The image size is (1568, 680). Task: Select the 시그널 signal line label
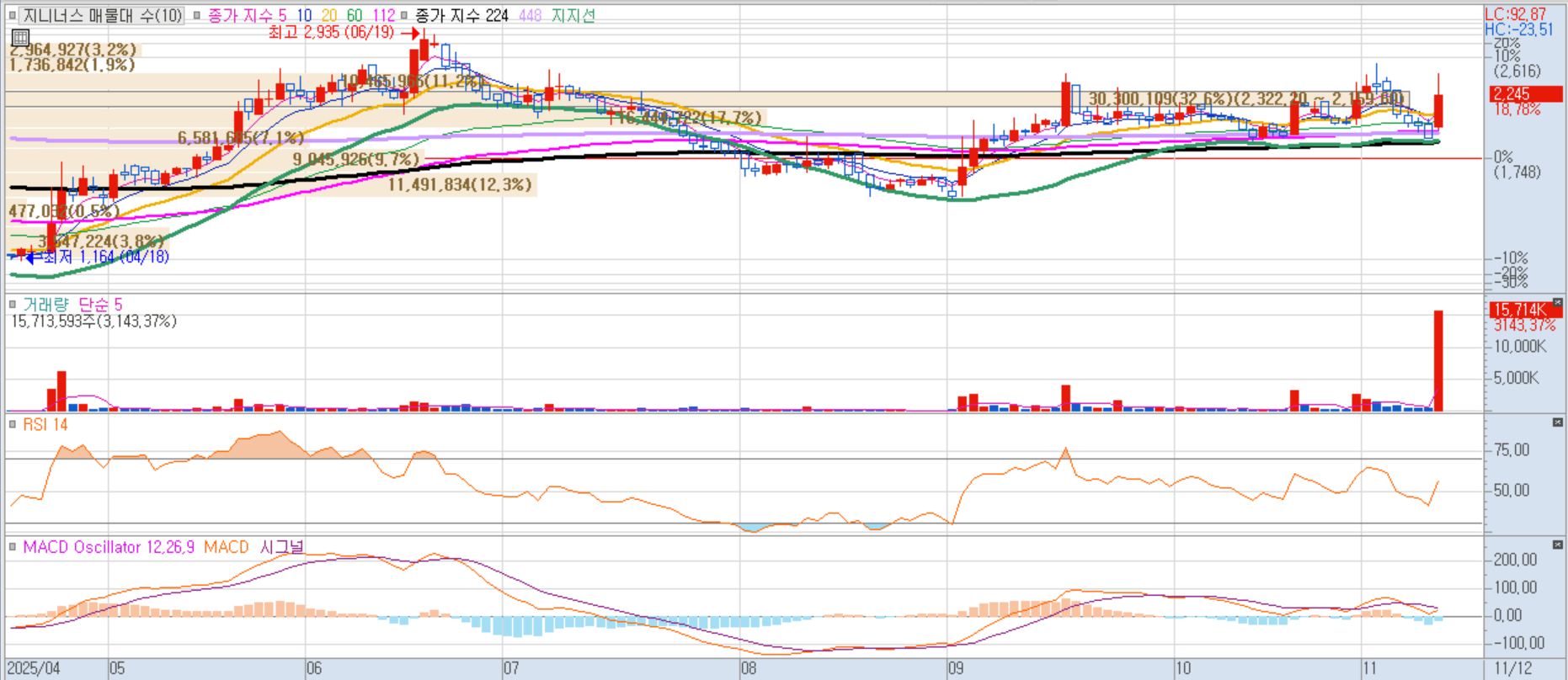[281, 547]
